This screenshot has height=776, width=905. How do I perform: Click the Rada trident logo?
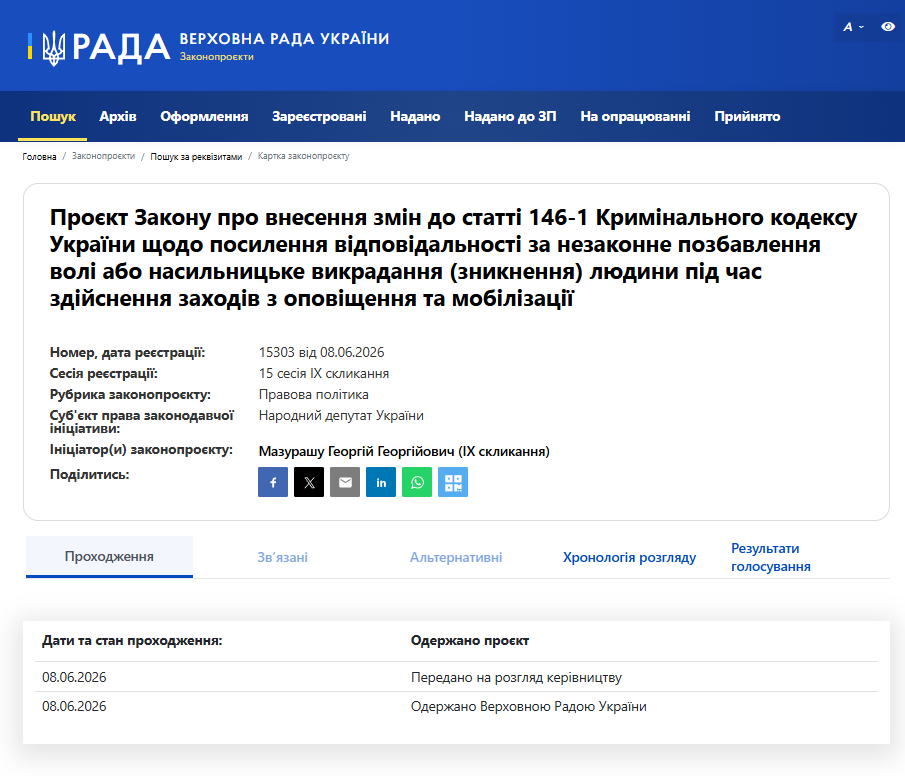(54, 47)
